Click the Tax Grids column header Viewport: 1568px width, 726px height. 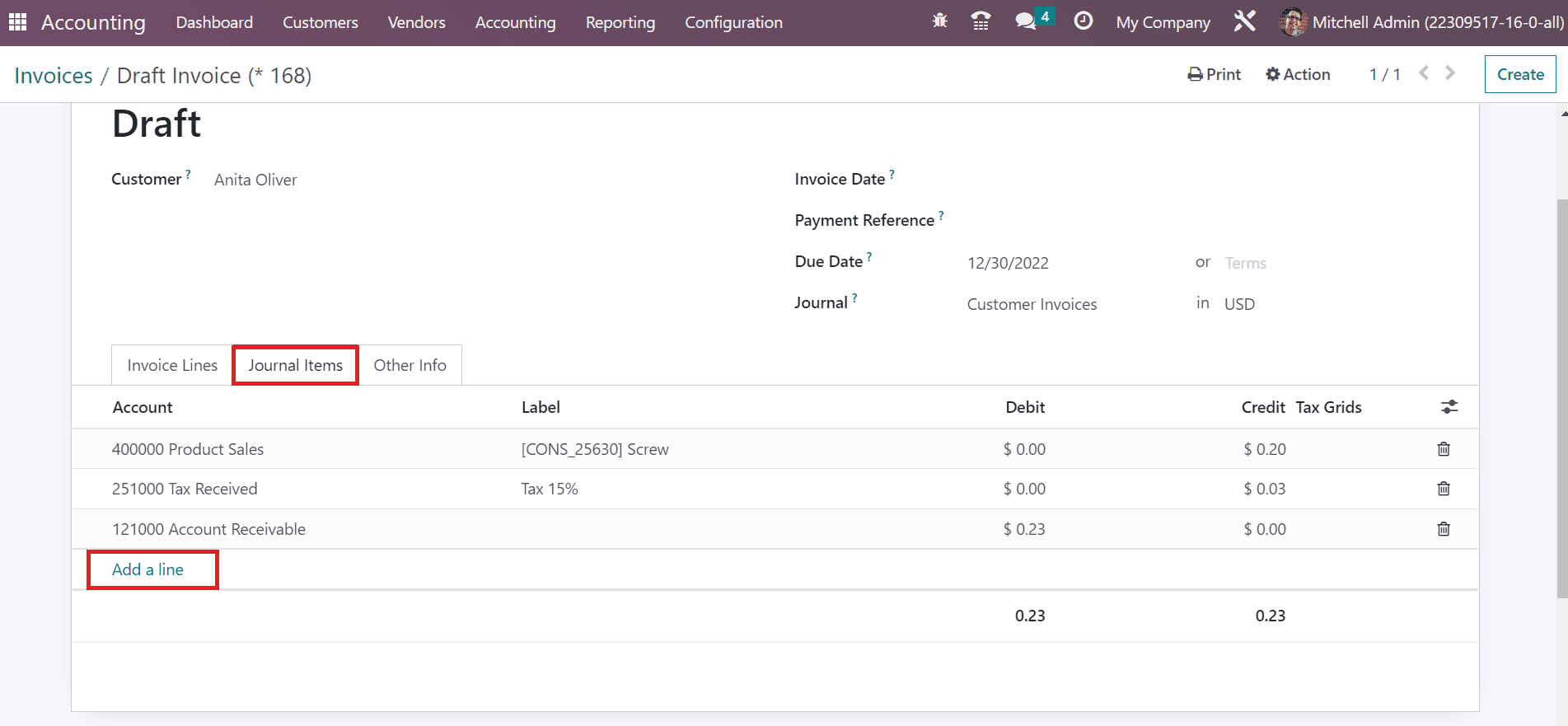[1329, 407]
